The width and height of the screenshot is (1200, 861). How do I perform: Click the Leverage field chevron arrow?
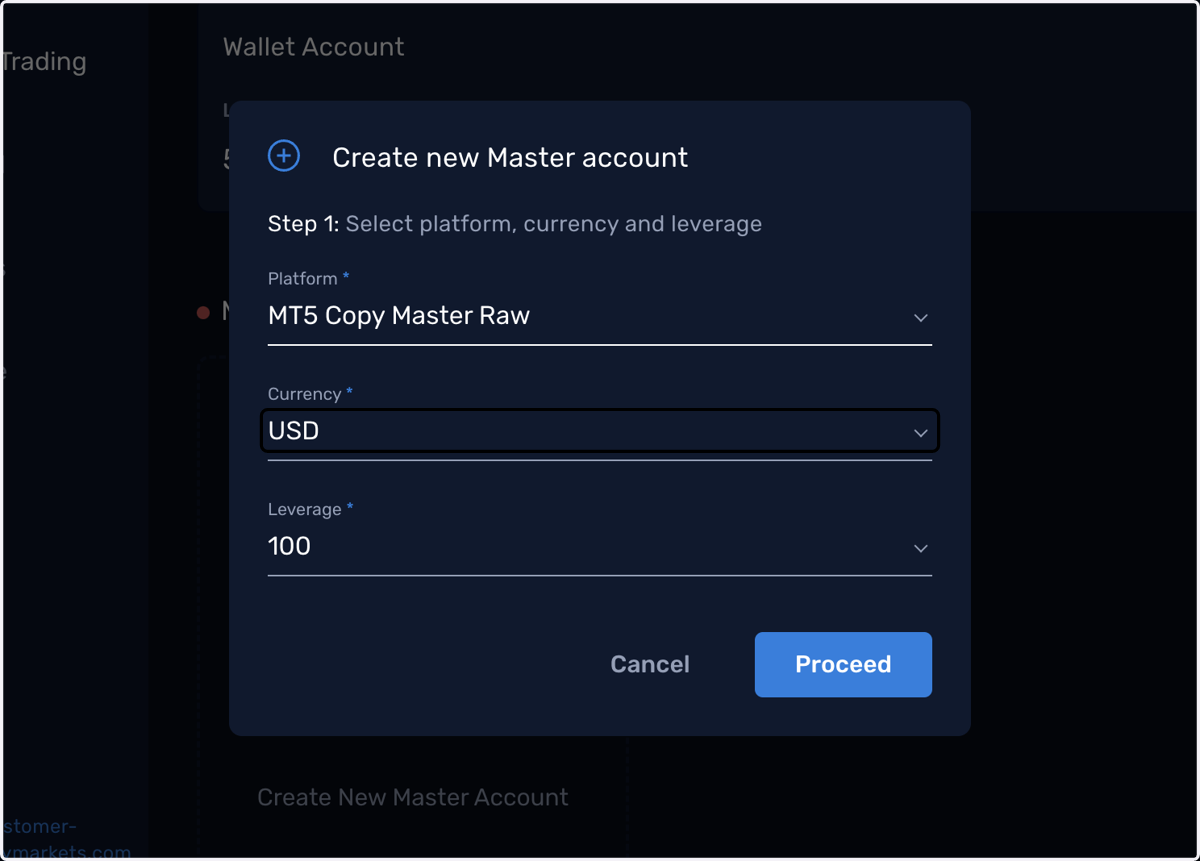[x=921, y=549]
